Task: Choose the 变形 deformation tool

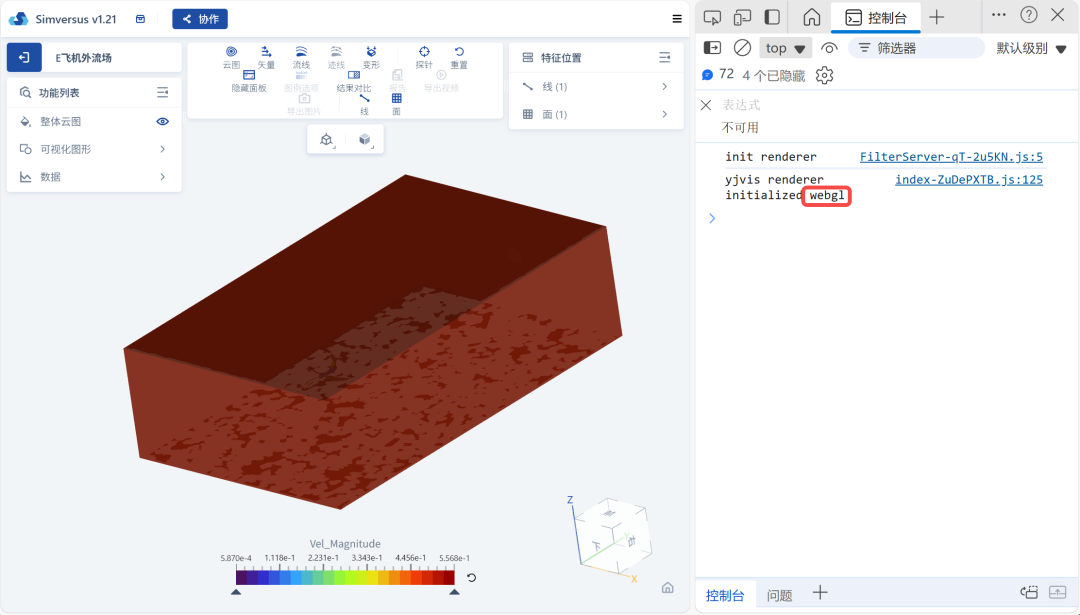Action: (x=371, y=56)
